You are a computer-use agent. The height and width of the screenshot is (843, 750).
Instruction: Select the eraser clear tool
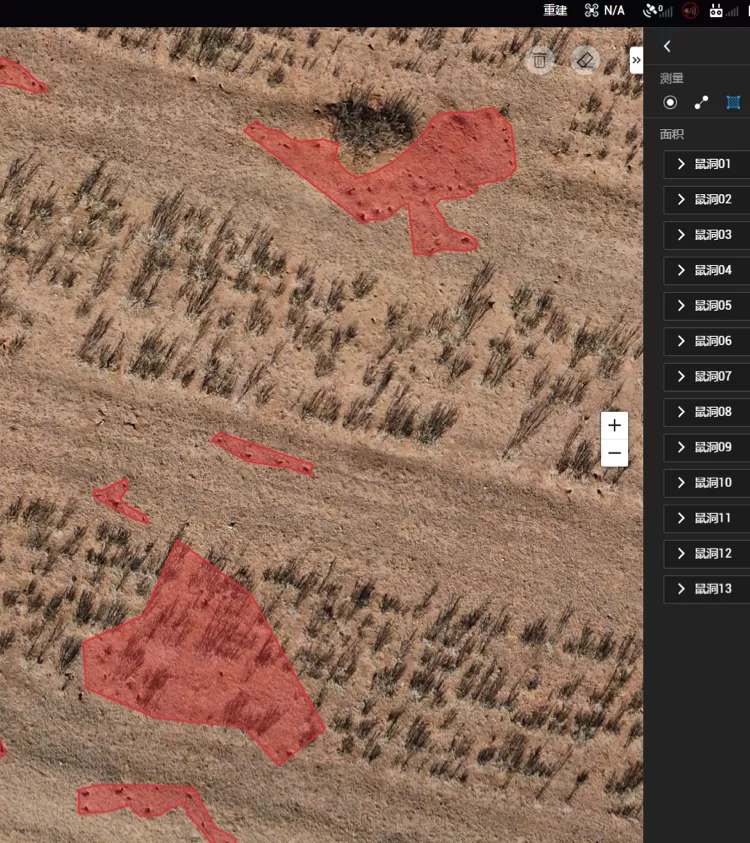coord(585,61)
